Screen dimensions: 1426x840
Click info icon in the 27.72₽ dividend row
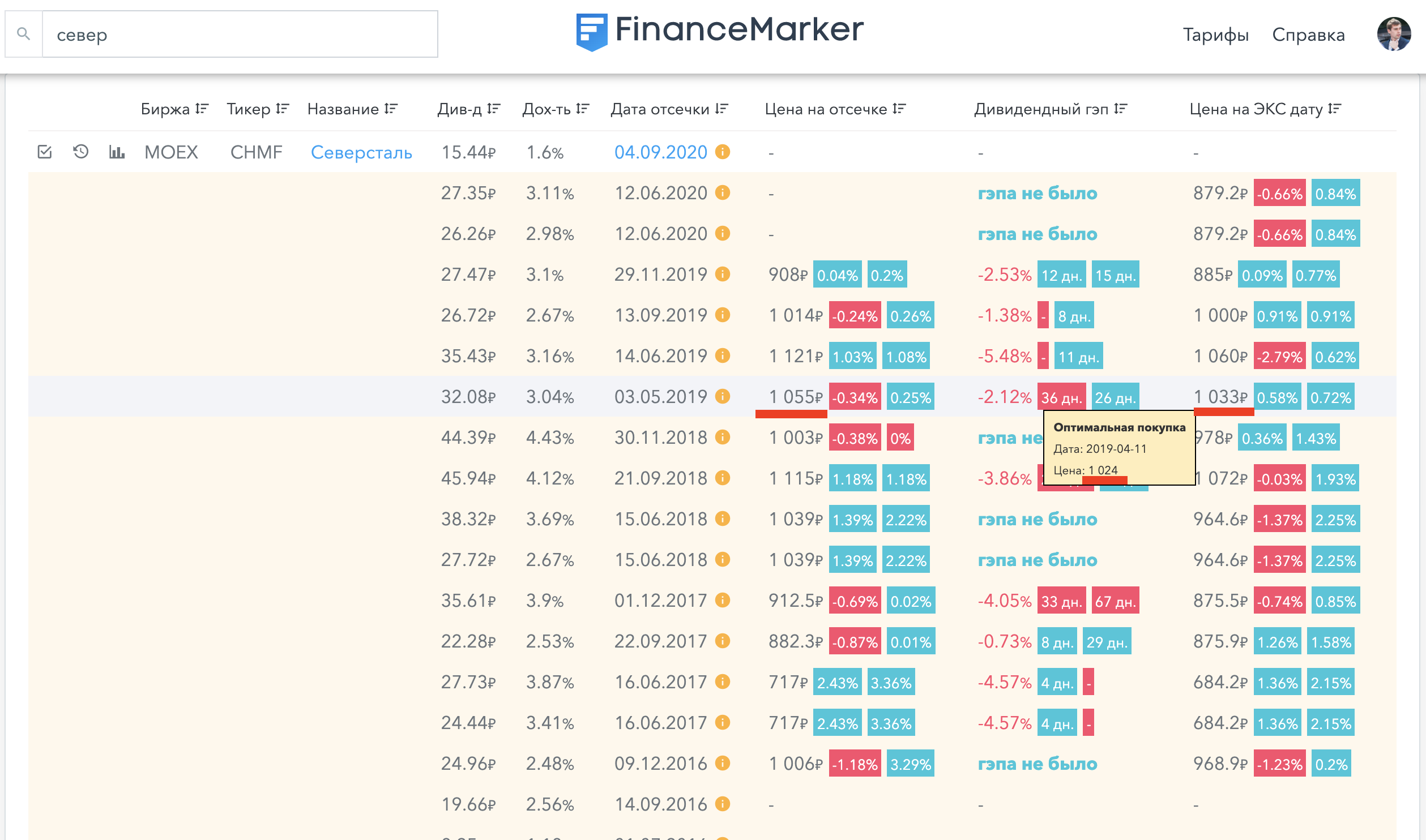723,559
